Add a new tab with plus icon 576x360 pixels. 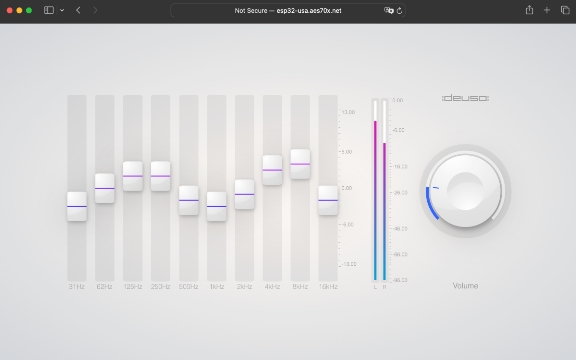click(x=547, y=10)
